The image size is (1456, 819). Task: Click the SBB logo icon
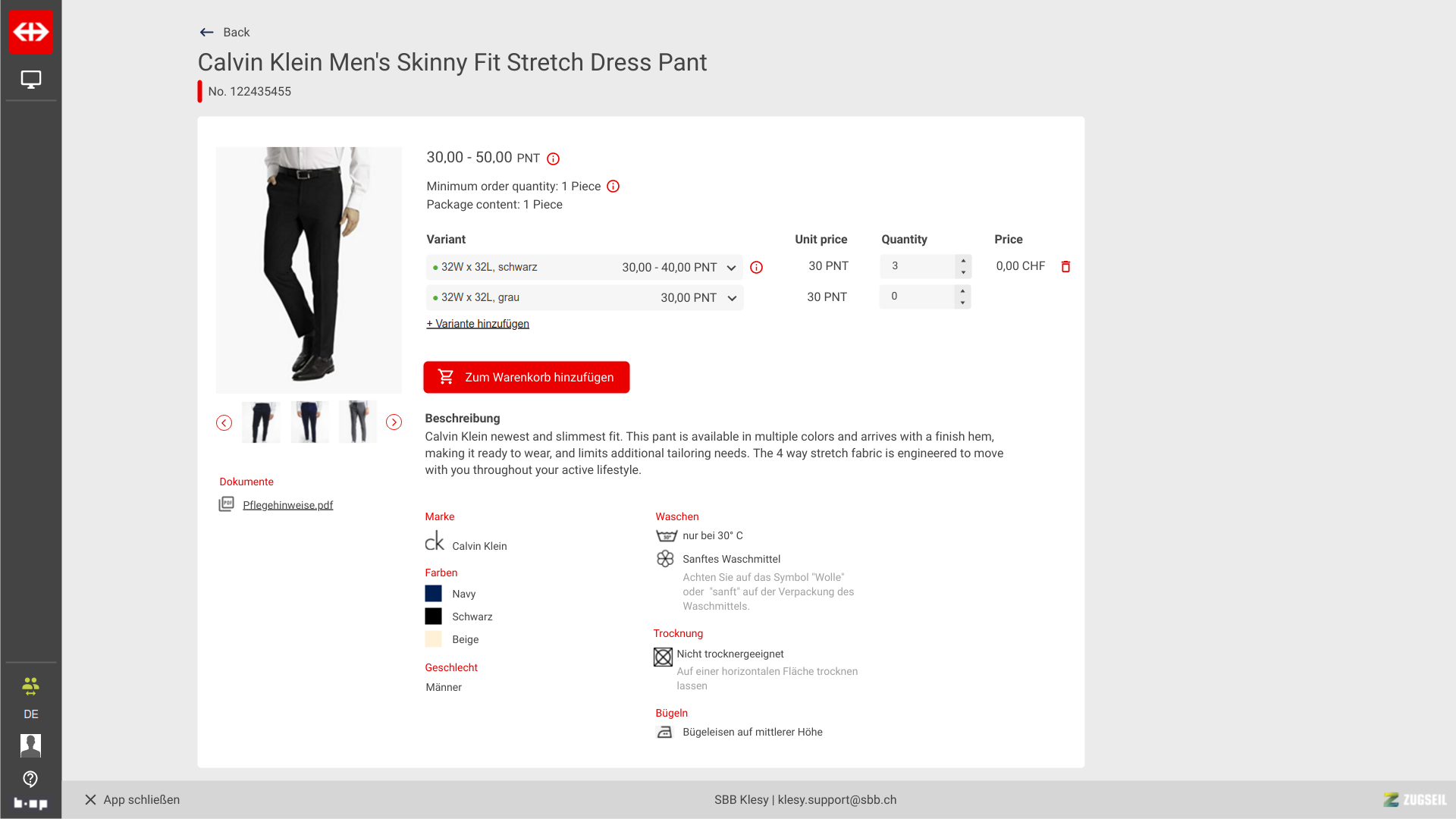pos(30,32)
